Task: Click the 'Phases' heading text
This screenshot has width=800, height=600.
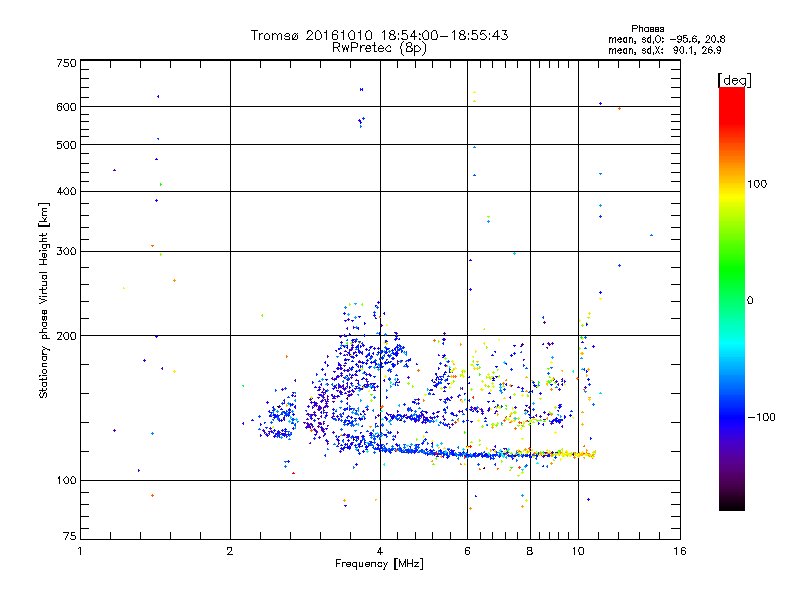Action: (647, 29)
